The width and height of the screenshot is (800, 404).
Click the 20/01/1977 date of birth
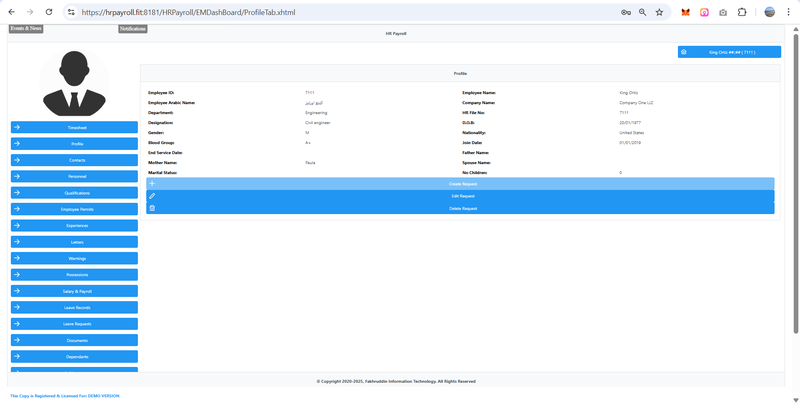(630, 123)
